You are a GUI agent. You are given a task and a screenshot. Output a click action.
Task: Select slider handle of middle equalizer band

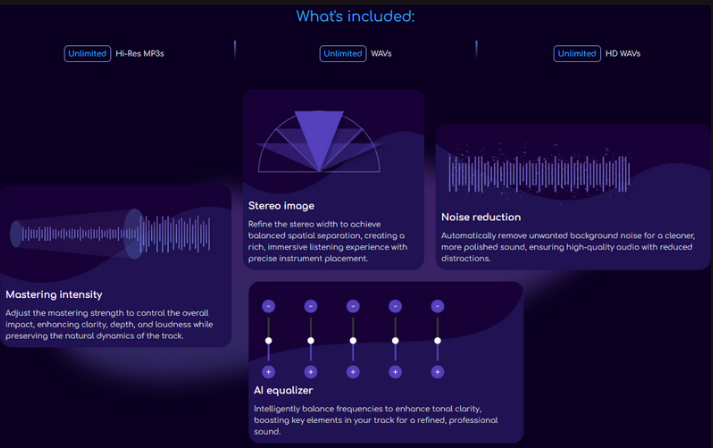pyautogui.click(x=353, y=341)
